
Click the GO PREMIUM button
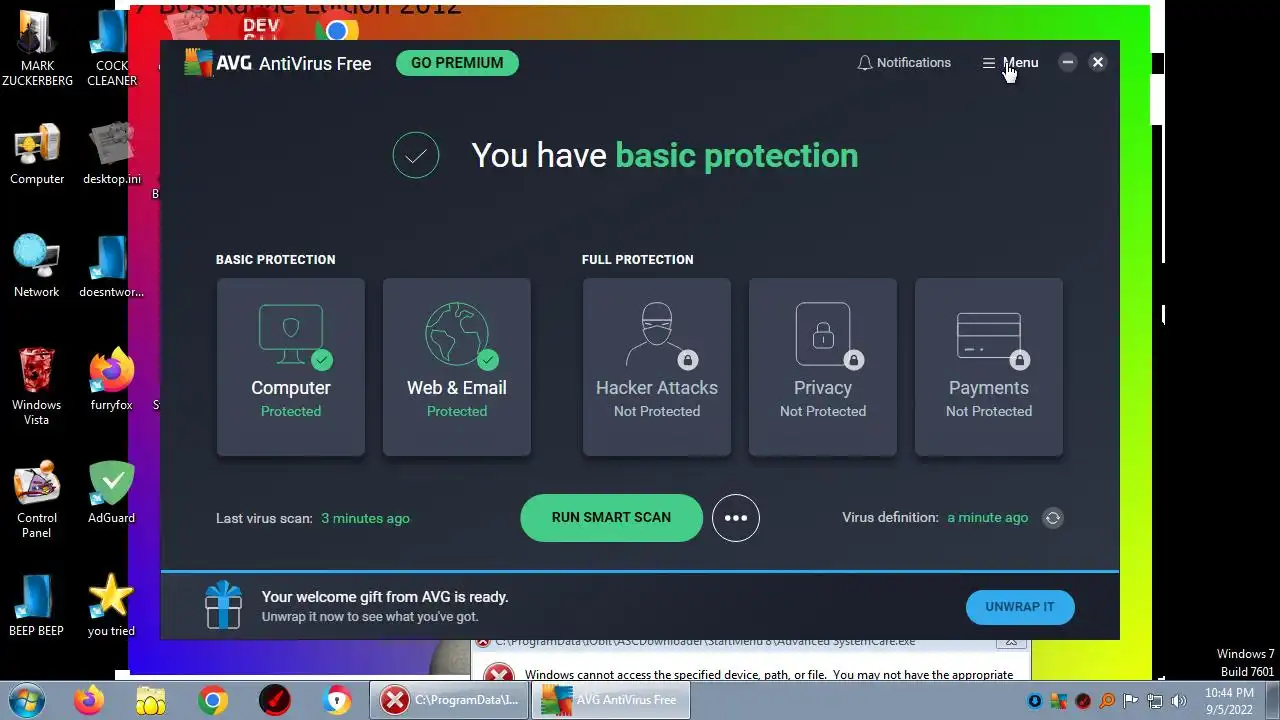(457, 63)
